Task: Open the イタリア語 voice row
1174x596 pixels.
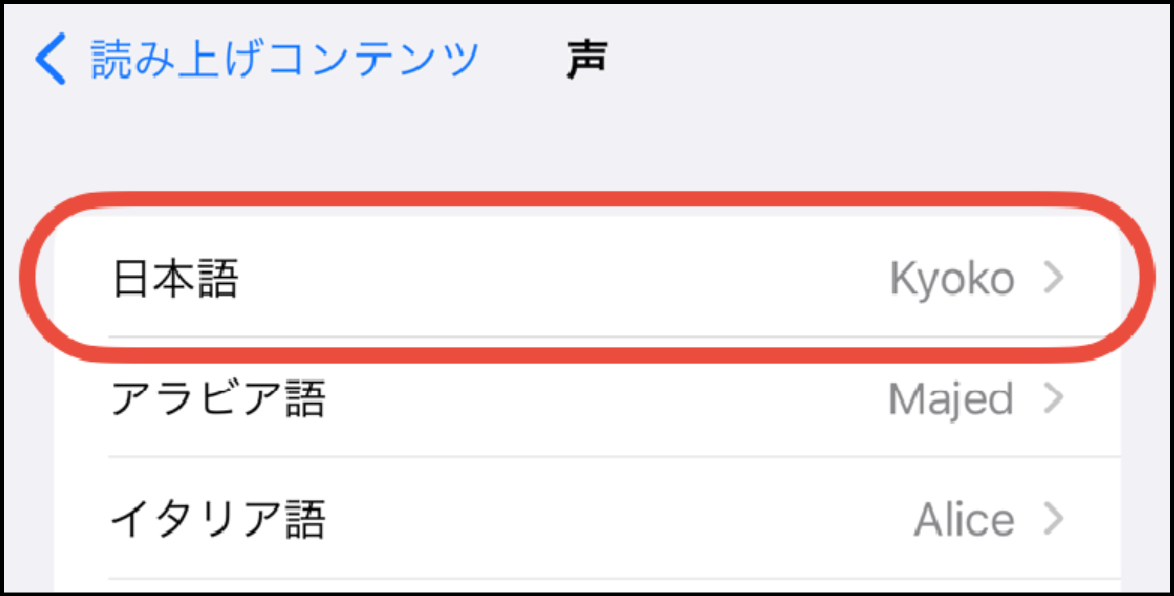Action: point(217,520)
